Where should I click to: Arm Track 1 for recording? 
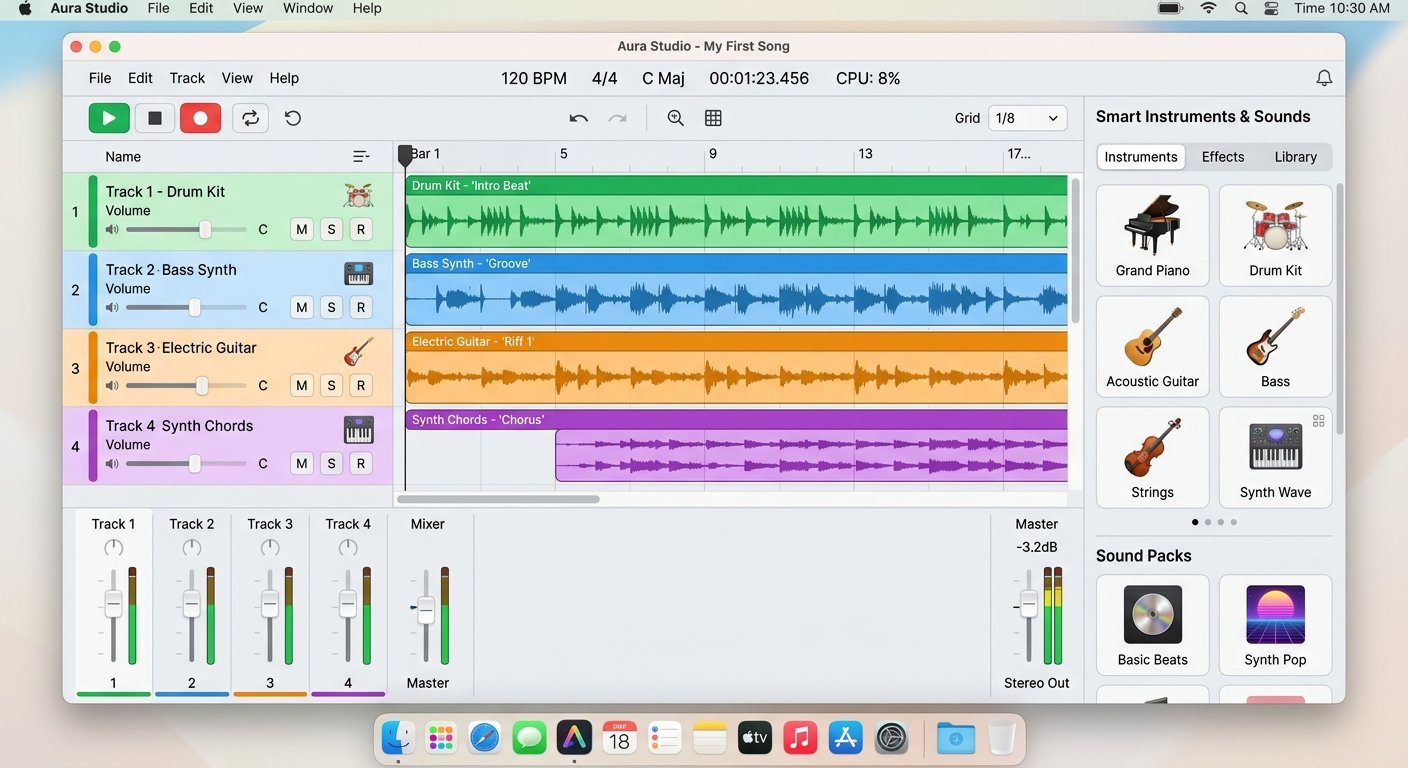(x=361, y=229)
